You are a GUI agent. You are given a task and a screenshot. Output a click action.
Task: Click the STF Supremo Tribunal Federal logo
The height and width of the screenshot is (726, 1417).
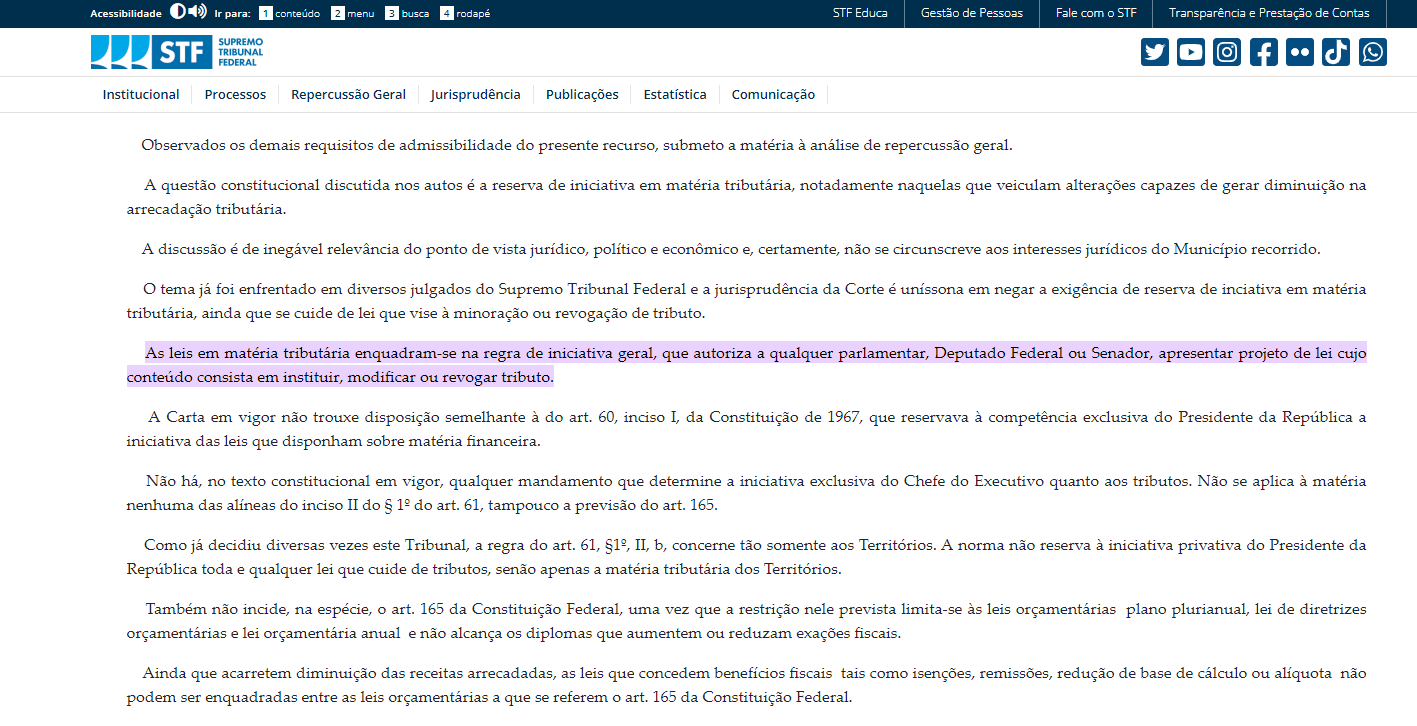[x=177, y=52]
